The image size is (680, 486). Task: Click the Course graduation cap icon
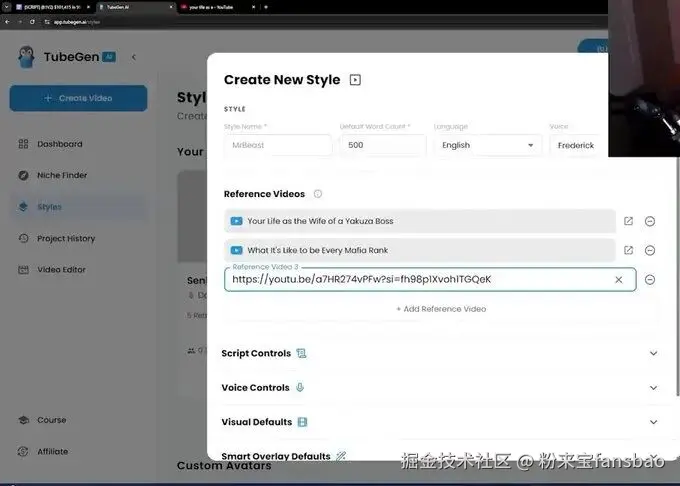click(23, 420)
